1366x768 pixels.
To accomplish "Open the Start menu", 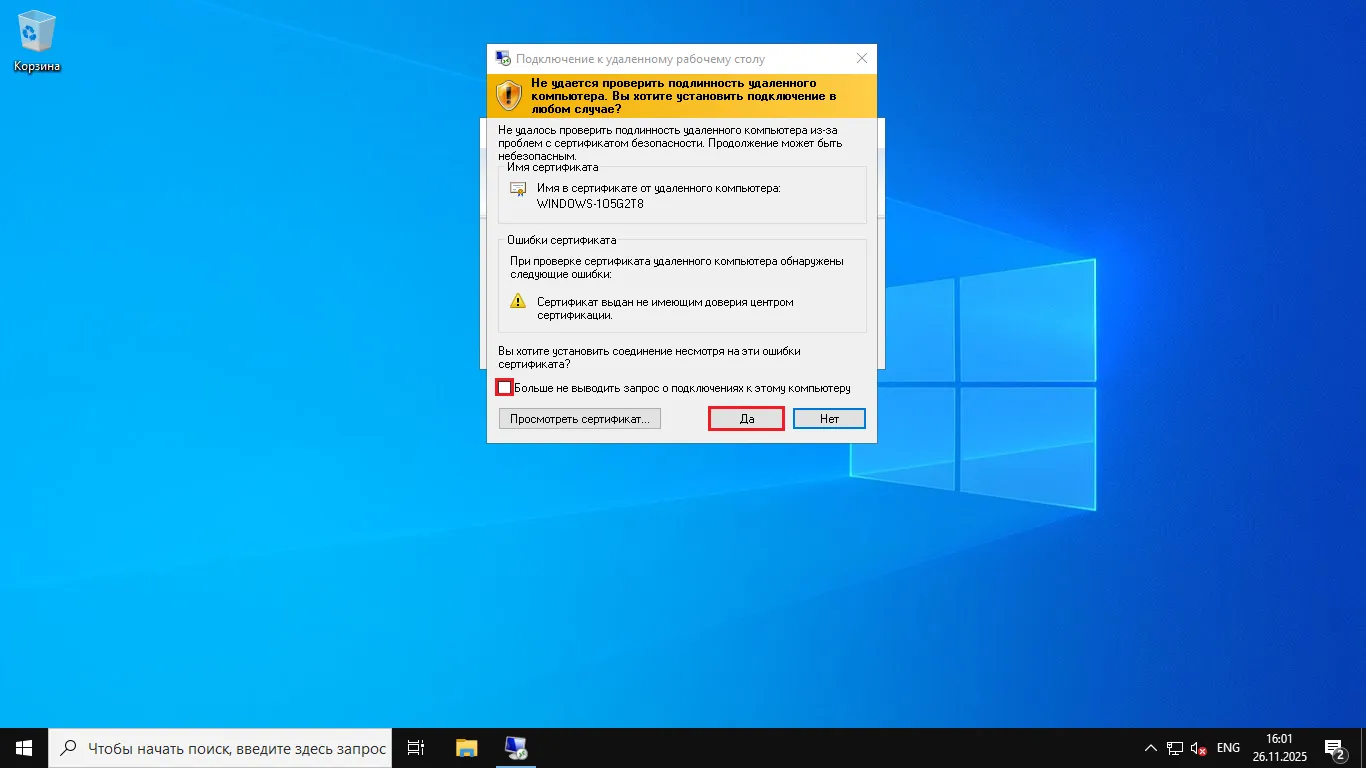I will point(22,747).
